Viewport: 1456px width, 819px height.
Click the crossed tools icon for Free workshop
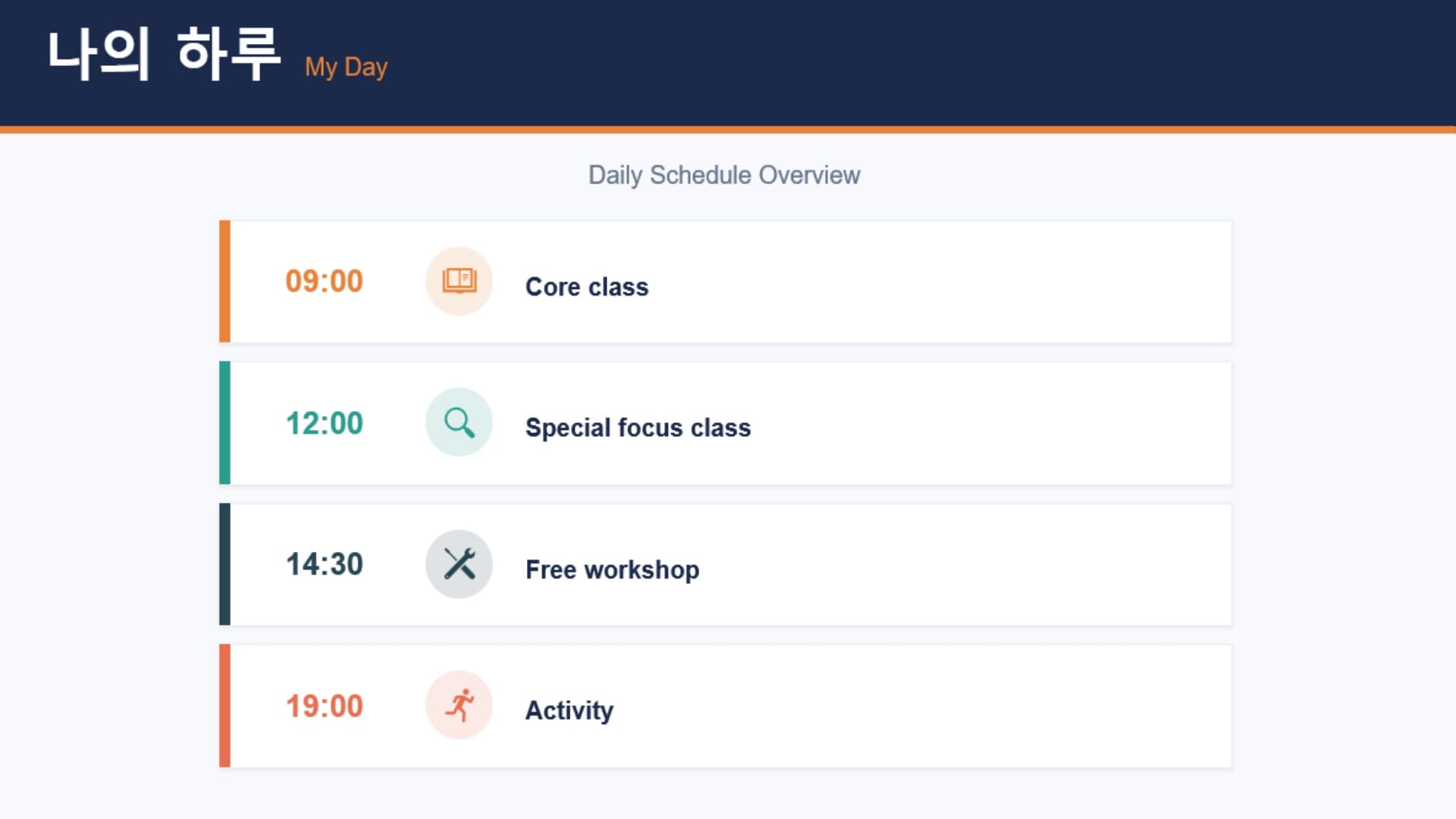[x=459, y=564]
